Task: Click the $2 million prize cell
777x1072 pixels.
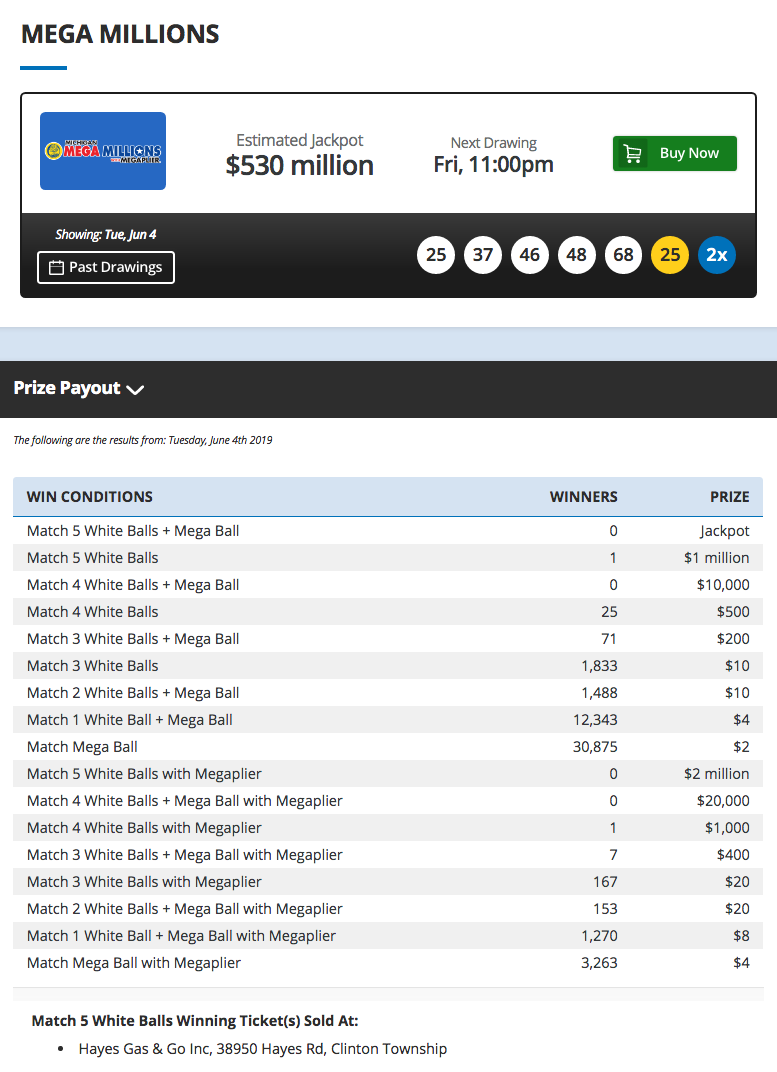Action: point(716,774)
